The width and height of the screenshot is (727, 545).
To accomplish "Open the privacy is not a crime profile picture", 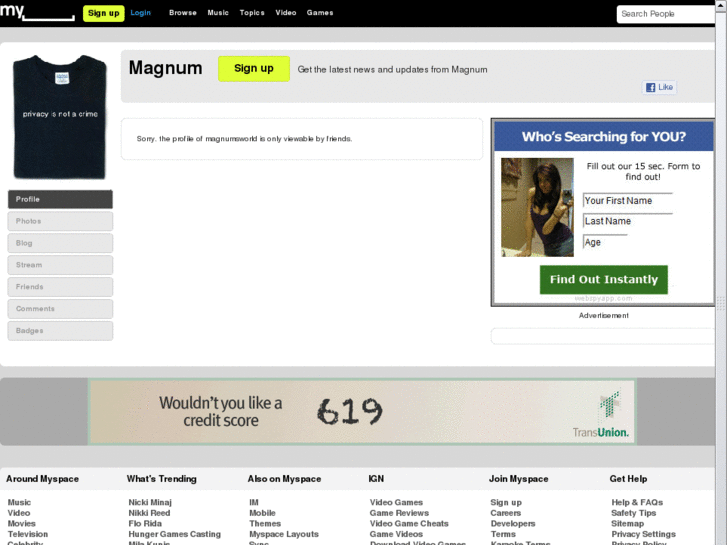I will (x=60, y=117).
